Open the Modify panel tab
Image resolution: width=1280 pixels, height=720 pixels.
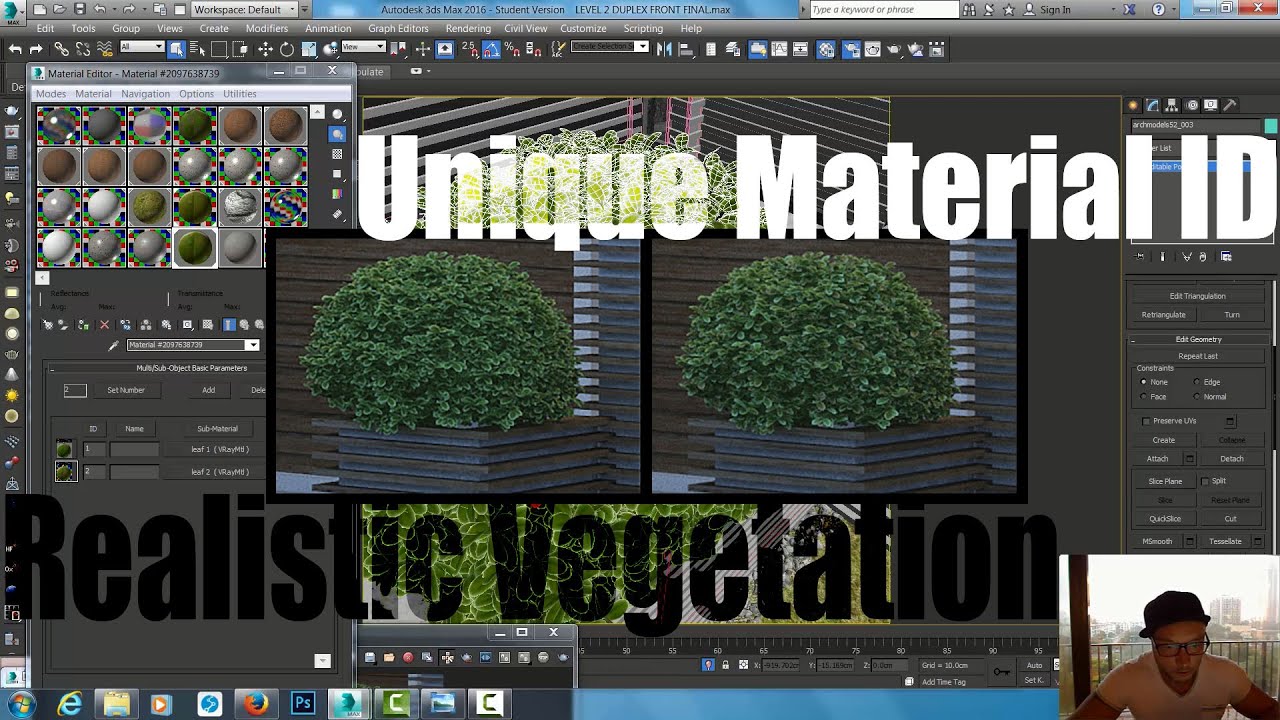point(1152,105)
